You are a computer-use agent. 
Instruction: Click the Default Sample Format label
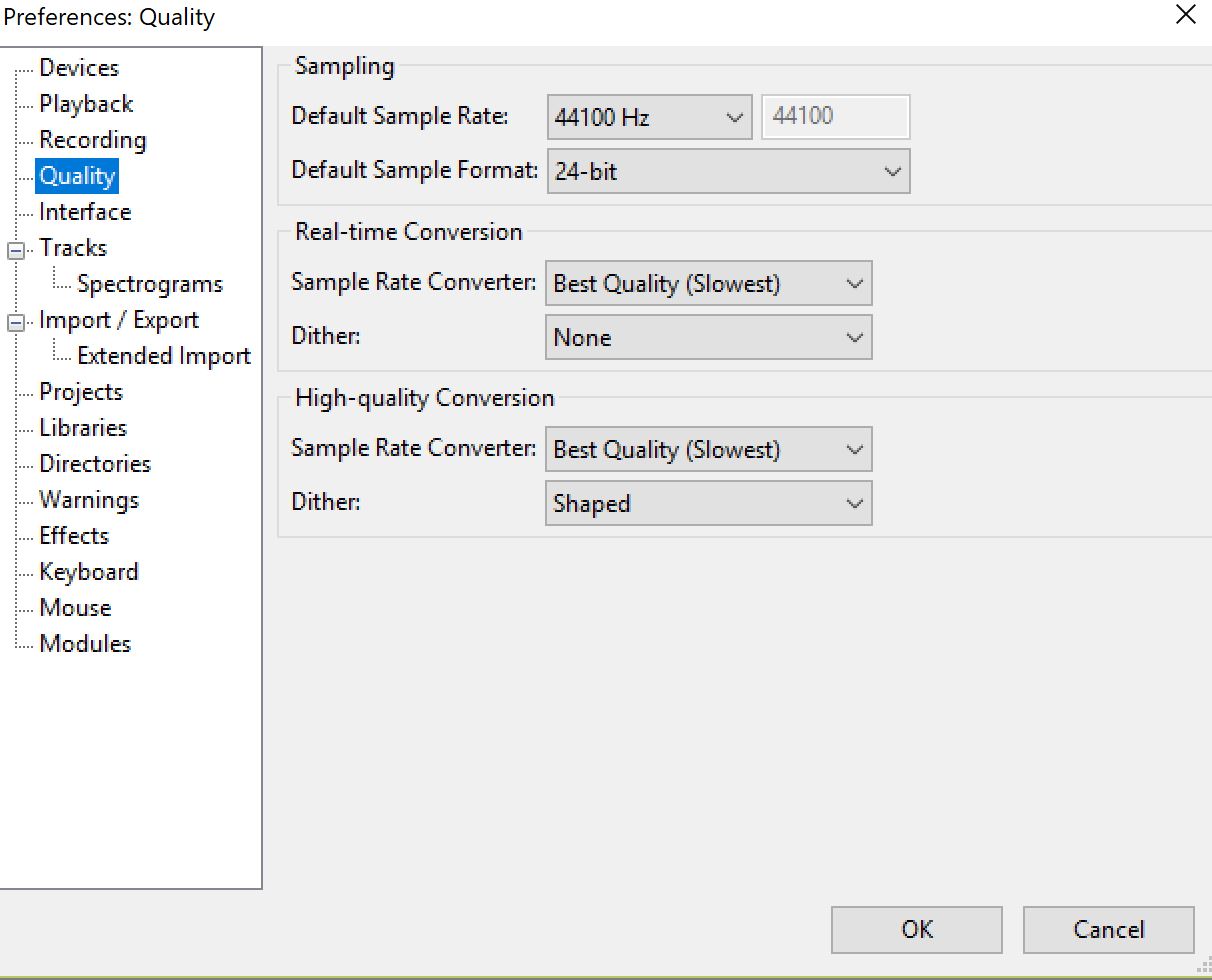coord(415,170)
